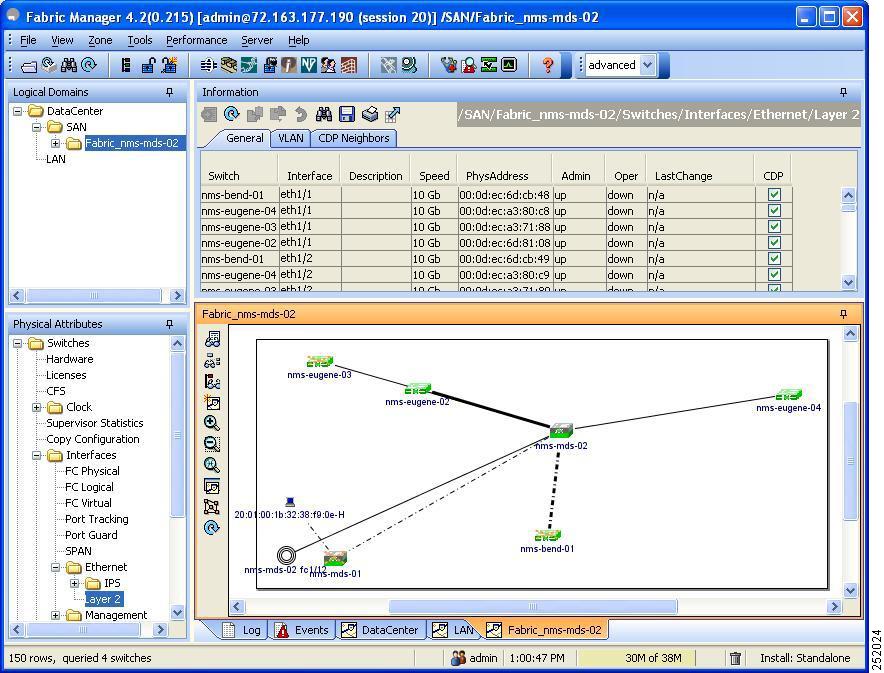This screenshot has width=884, height=673.
Task: Toggle CDP checkbox for nms-eugene-04 eth1/1
Action: (774, 210)
